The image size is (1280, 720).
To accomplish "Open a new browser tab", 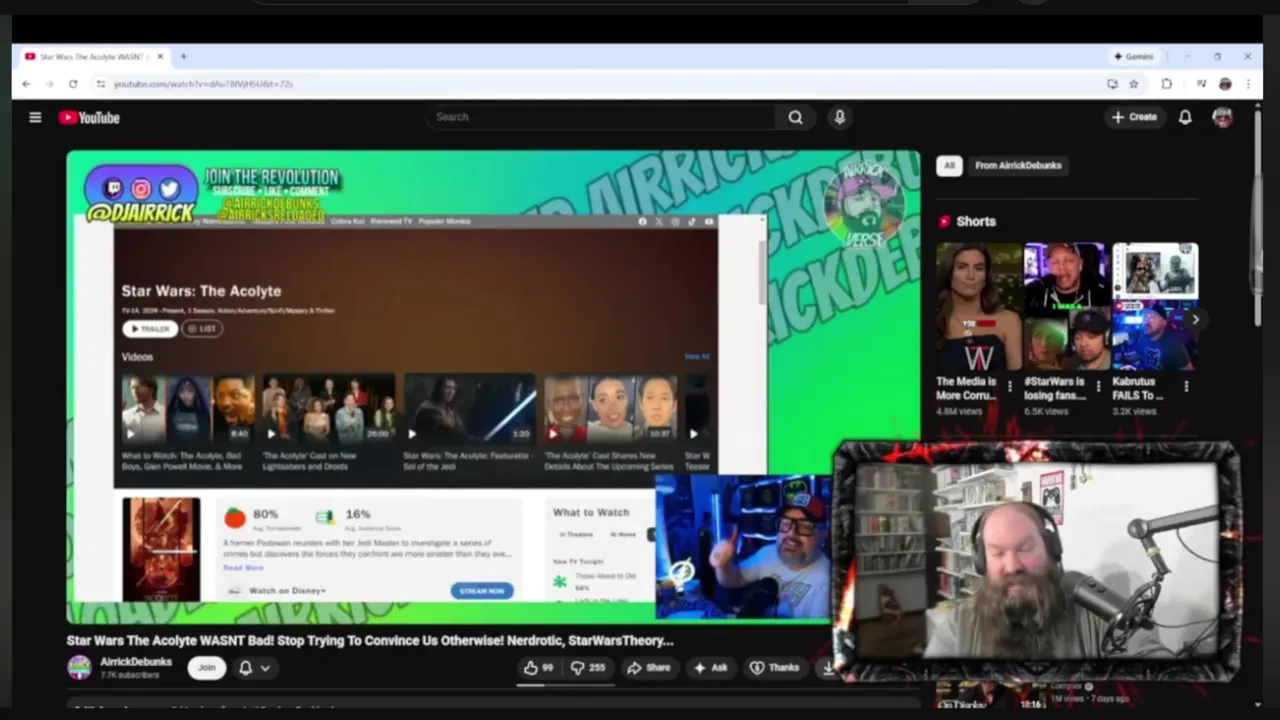I will tap(183, 57).
